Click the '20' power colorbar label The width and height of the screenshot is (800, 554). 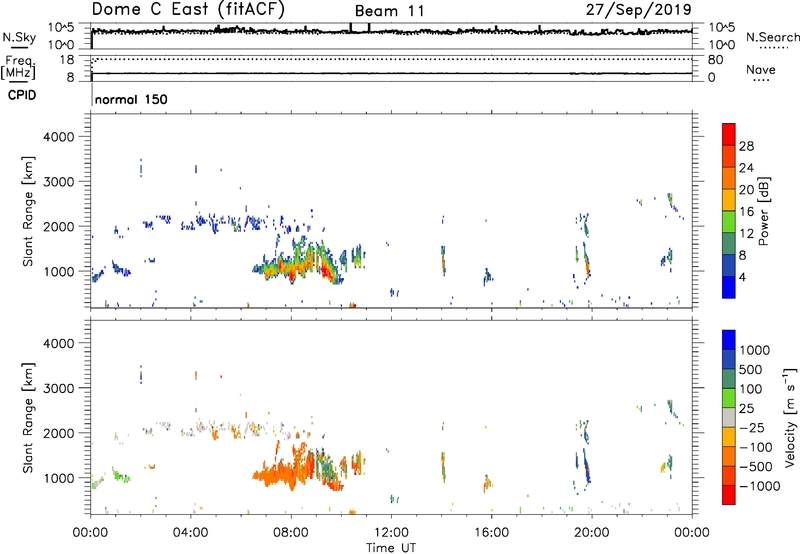(x=746, y=190)
